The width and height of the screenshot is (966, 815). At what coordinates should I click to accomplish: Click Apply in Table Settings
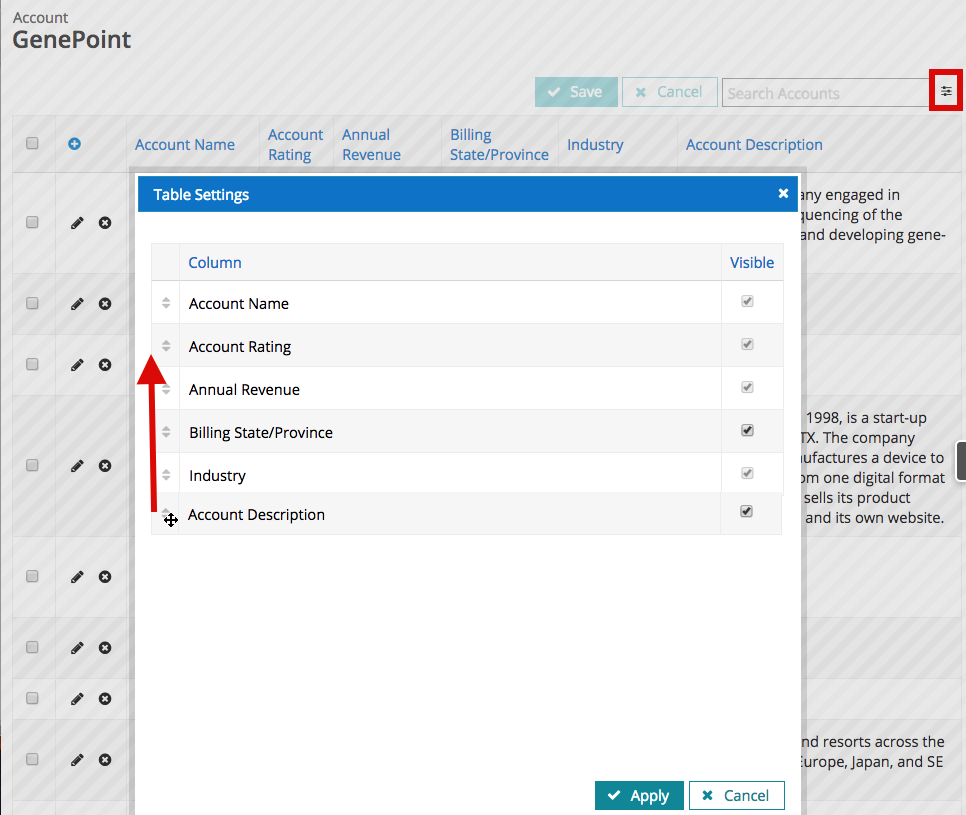click(639, 795)
